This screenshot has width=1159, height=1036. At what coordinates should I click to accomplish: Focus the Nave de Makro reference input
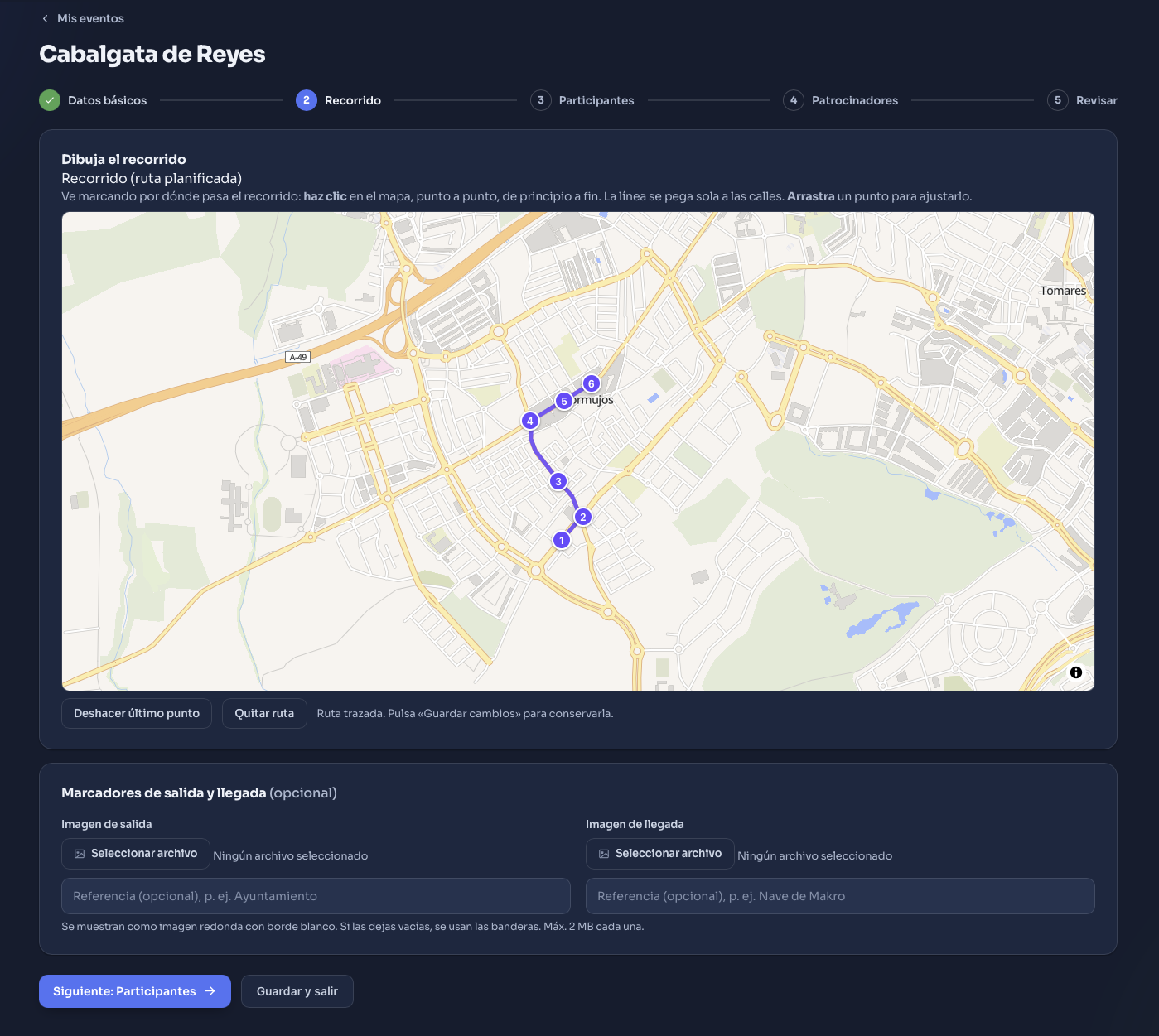point(840,896)
